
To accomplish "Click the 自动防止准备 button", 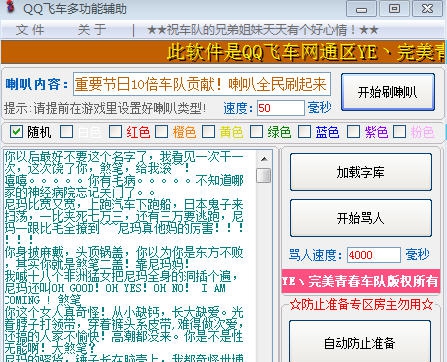I will pyautogui.click(x=360, y=342).
